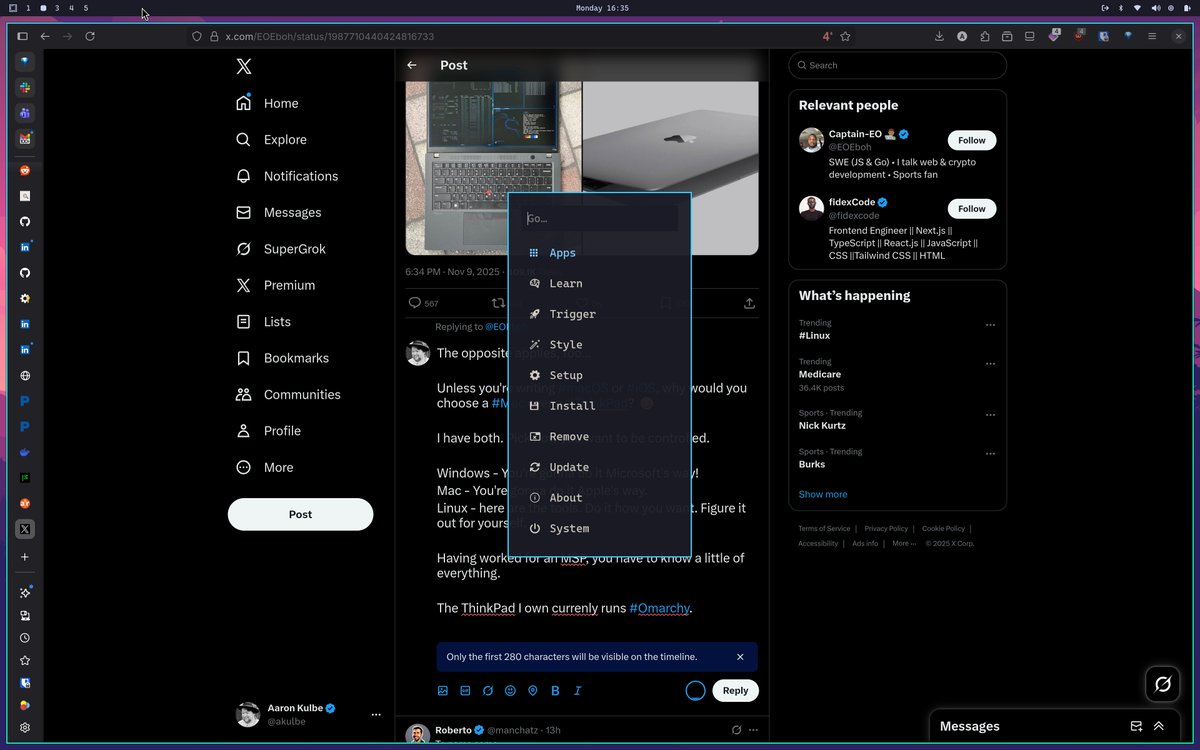Open the image attachment picker in reply composer

tap(443, 690)
